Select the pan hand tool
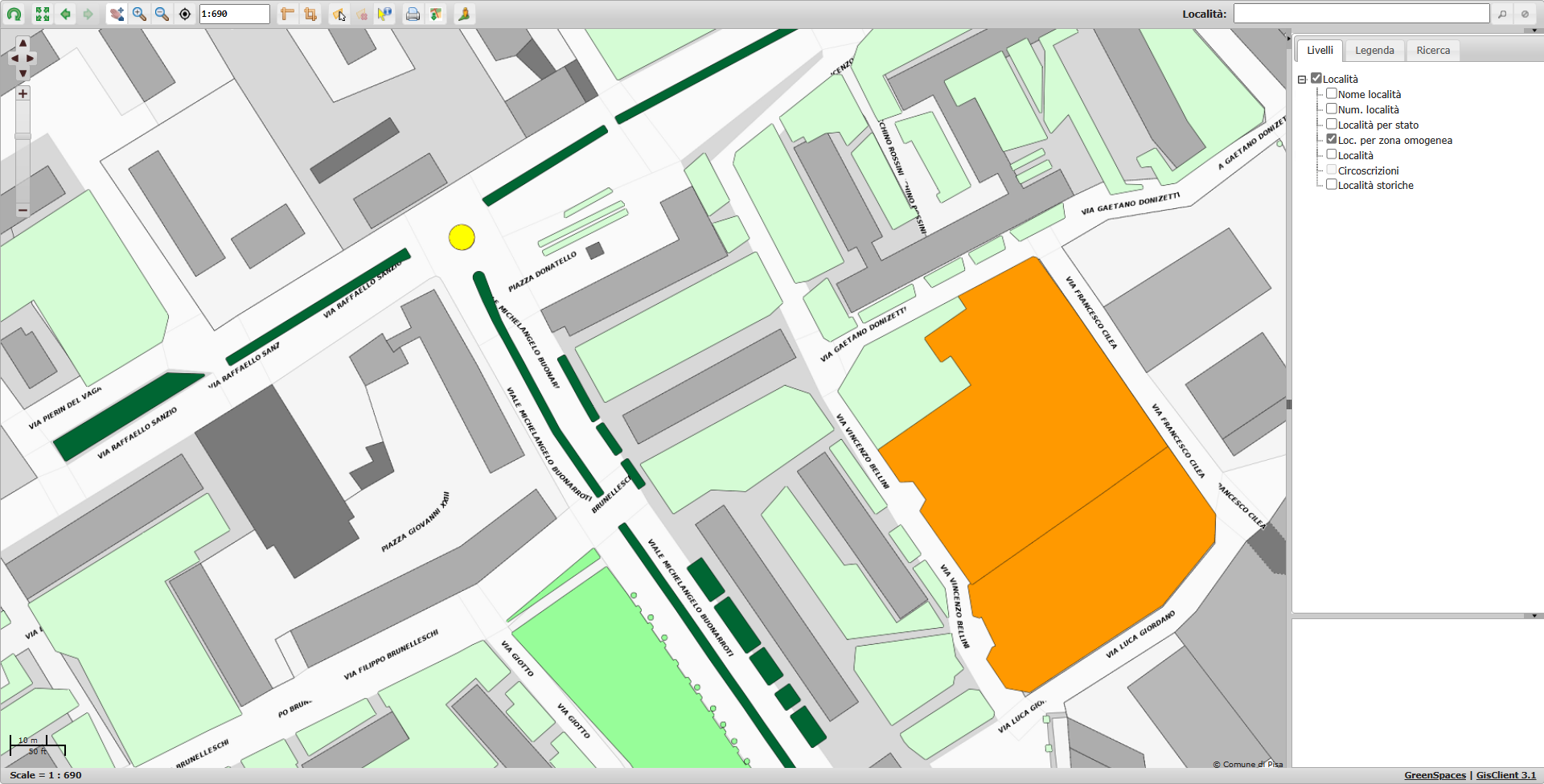This screenshot has width=1544, height=784. (117, 14)
